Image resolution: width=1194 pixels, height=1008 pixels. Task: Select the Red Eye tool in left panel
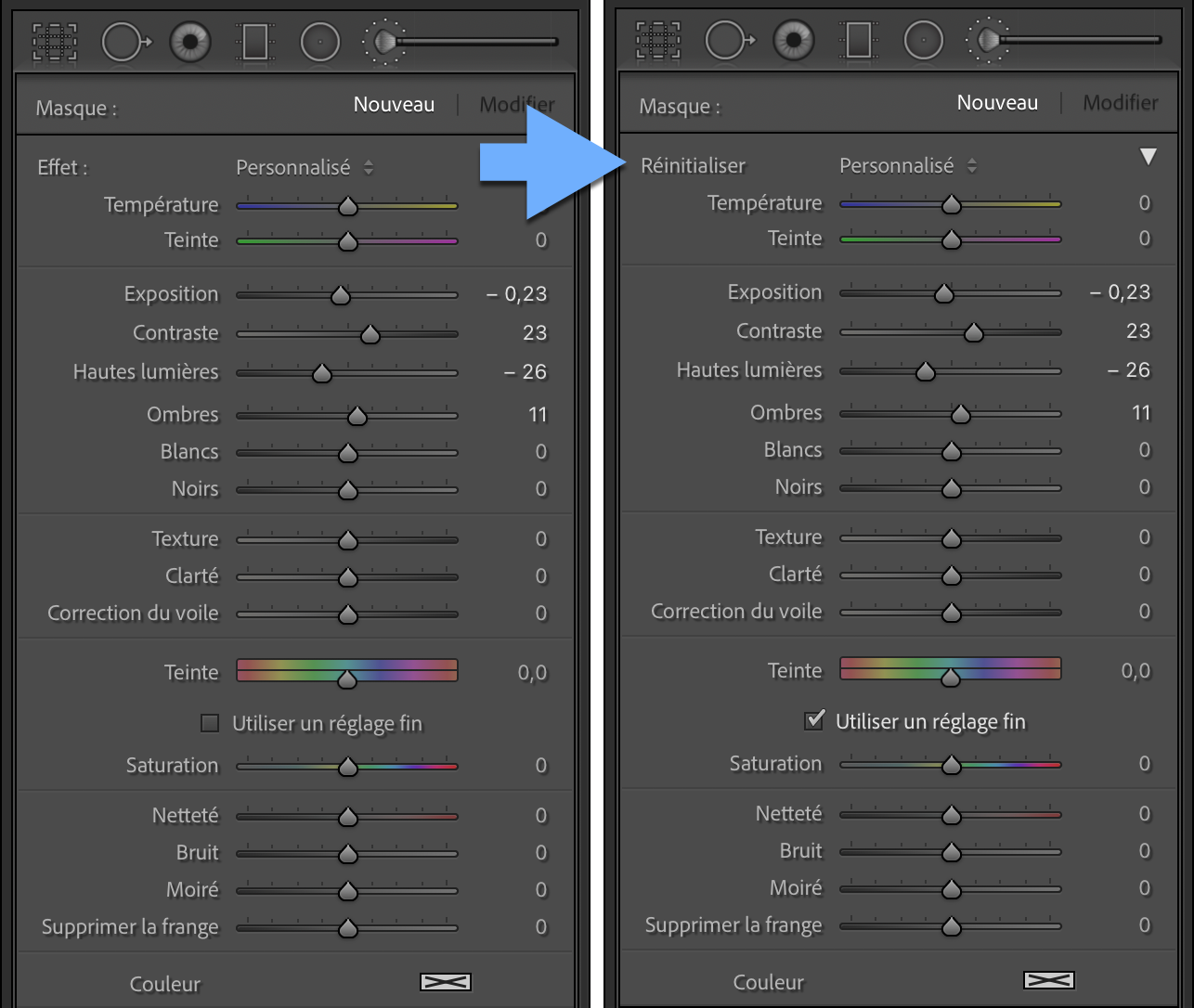point(190,42)
